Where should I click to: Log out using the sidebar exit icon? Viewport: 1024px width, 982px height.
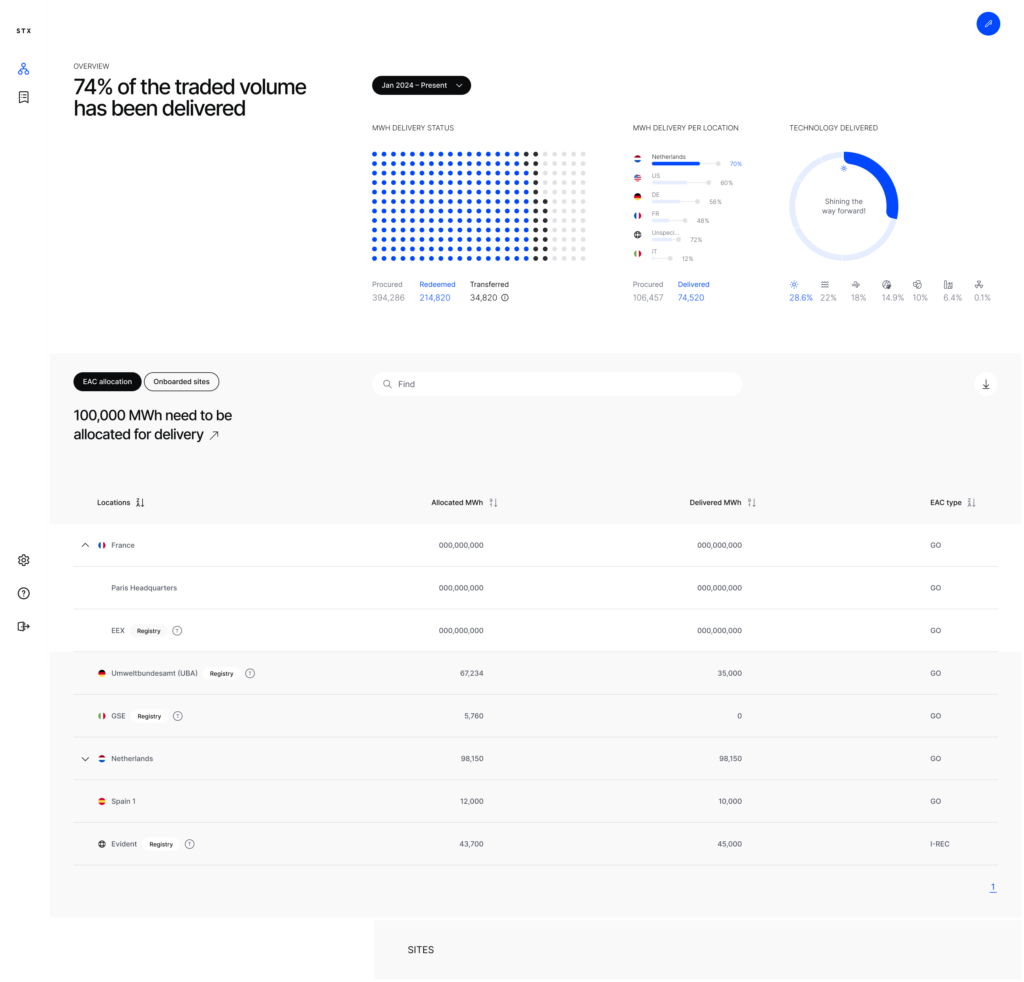tap(24, 626)
